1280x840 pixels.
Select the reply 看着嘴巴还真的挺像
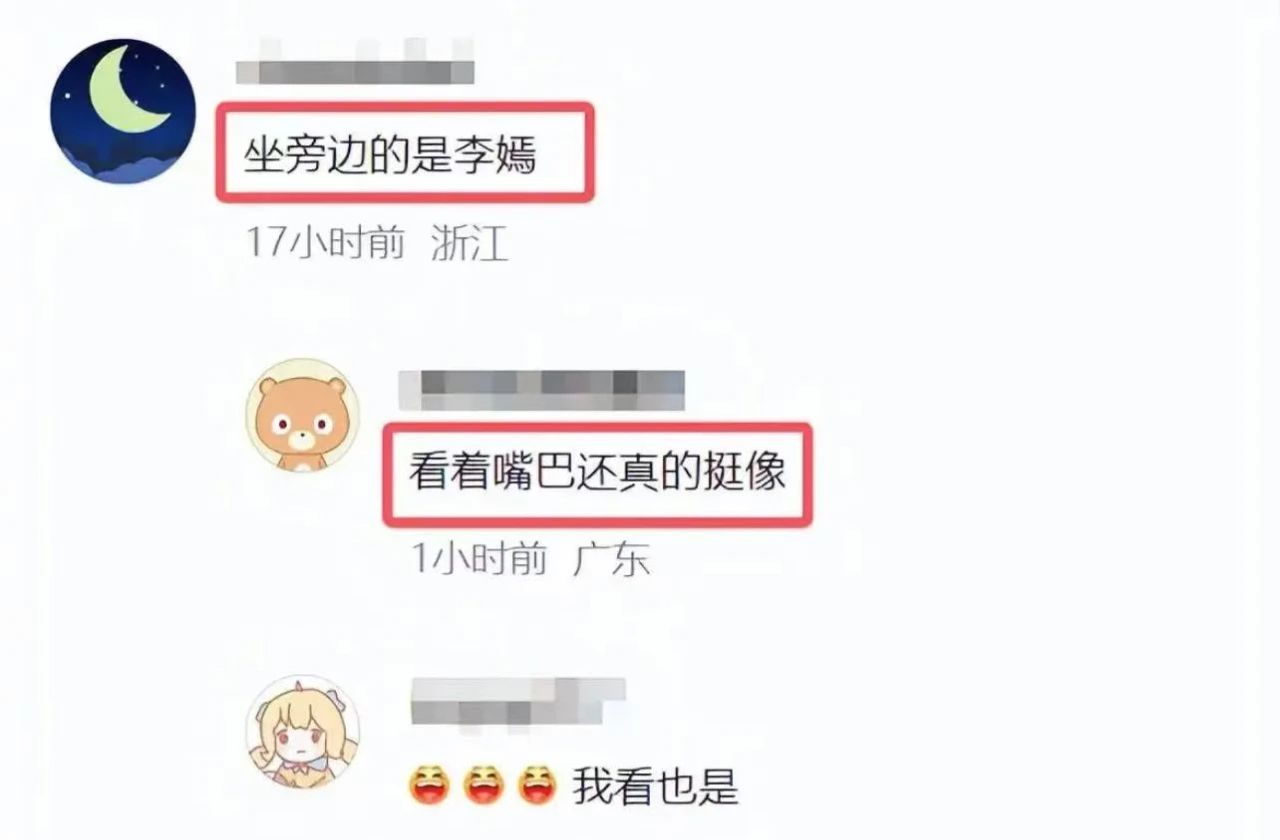[597, 473]
